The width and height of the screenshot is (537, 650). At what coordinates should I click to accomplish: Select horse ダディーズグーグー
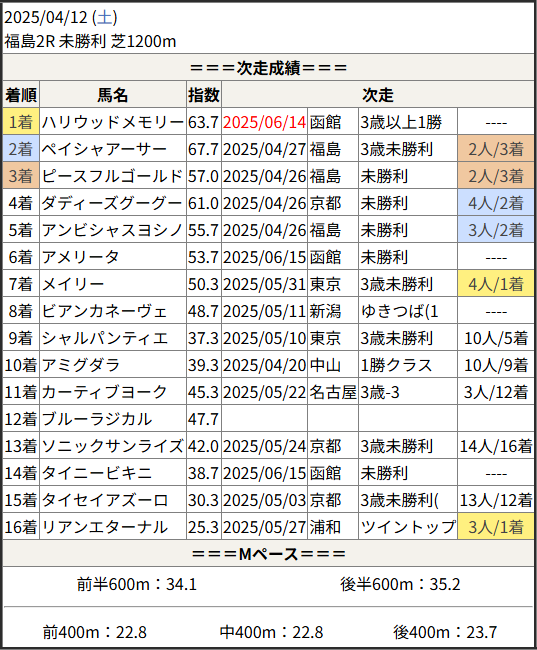click(112, 203)
